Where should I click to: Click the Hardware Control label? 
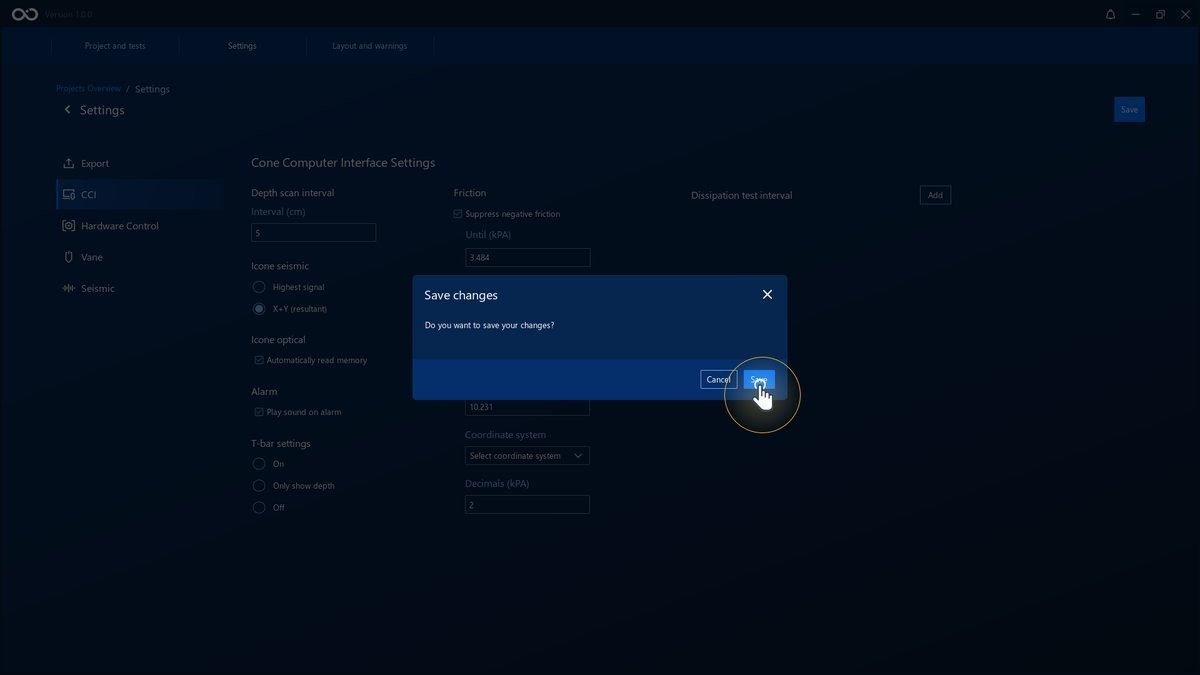tap(120, 226)
